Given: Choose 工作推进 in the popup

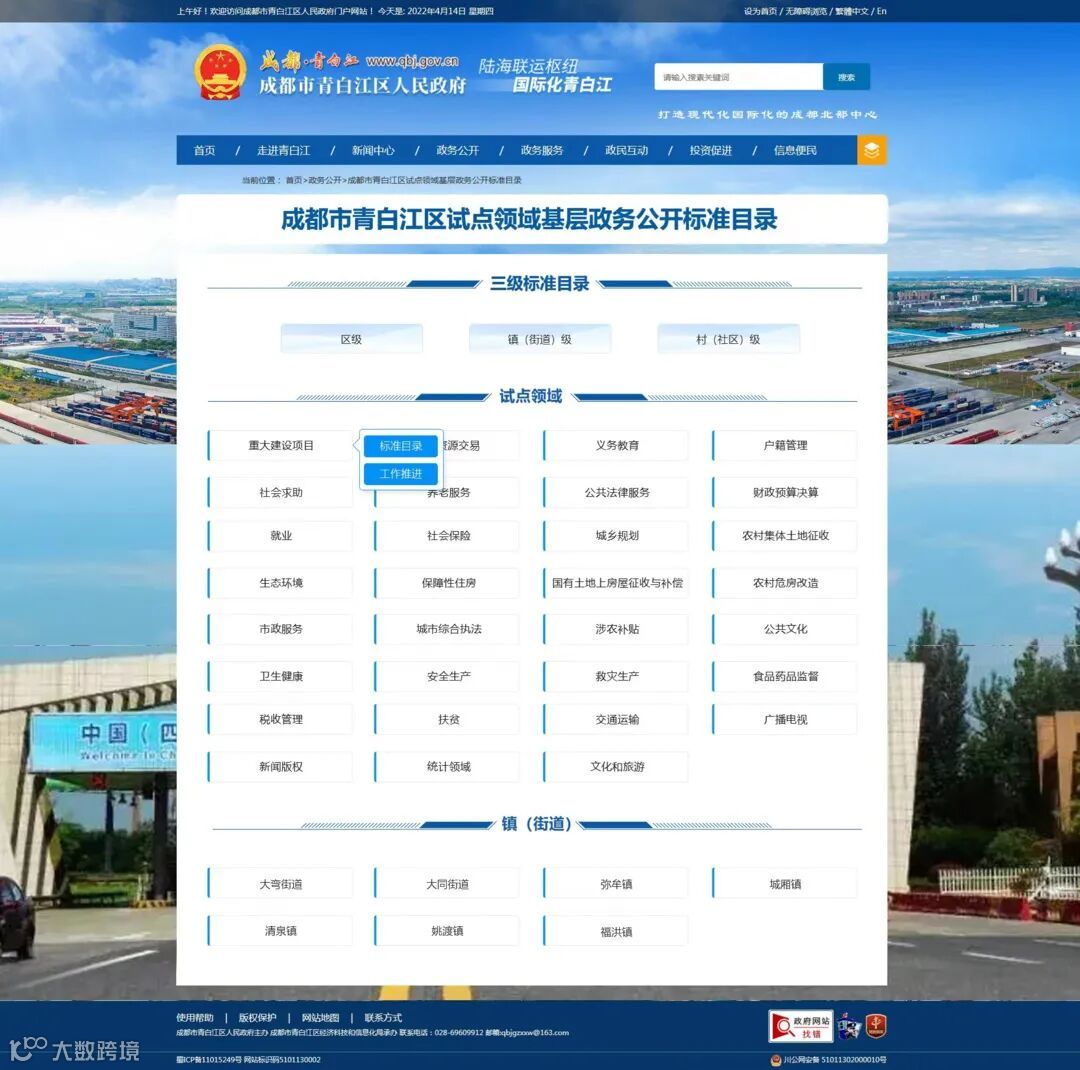Looking at the screenshot, I should [401, 473].
